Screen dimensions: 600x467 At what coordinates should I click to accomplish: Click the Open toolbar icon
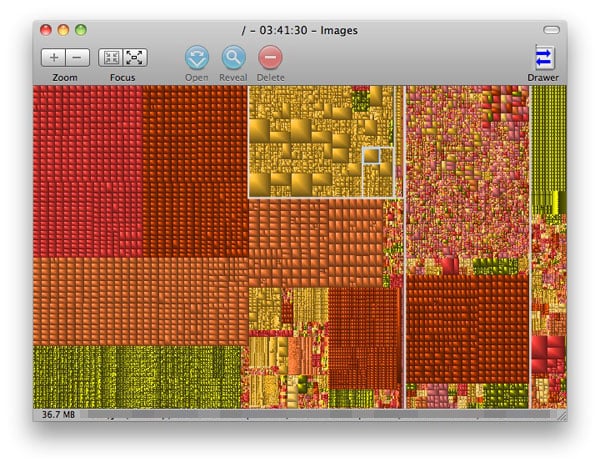click(197, 57)
